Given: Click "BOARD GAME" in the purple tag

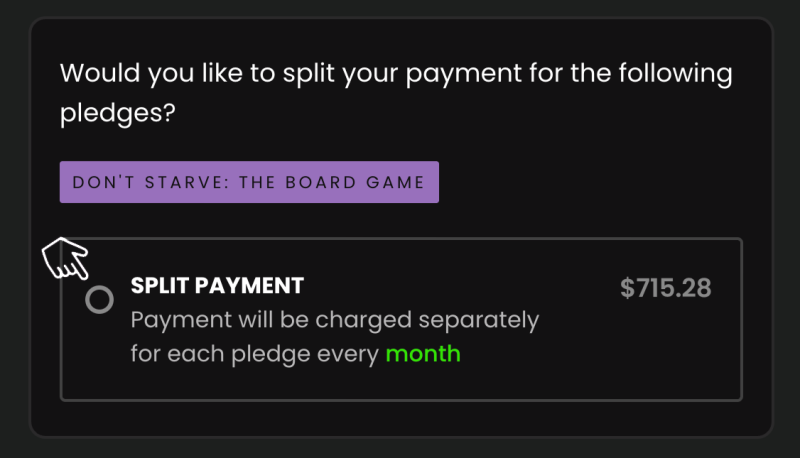Looking at the screenshot, I should (x=371, y=183).
